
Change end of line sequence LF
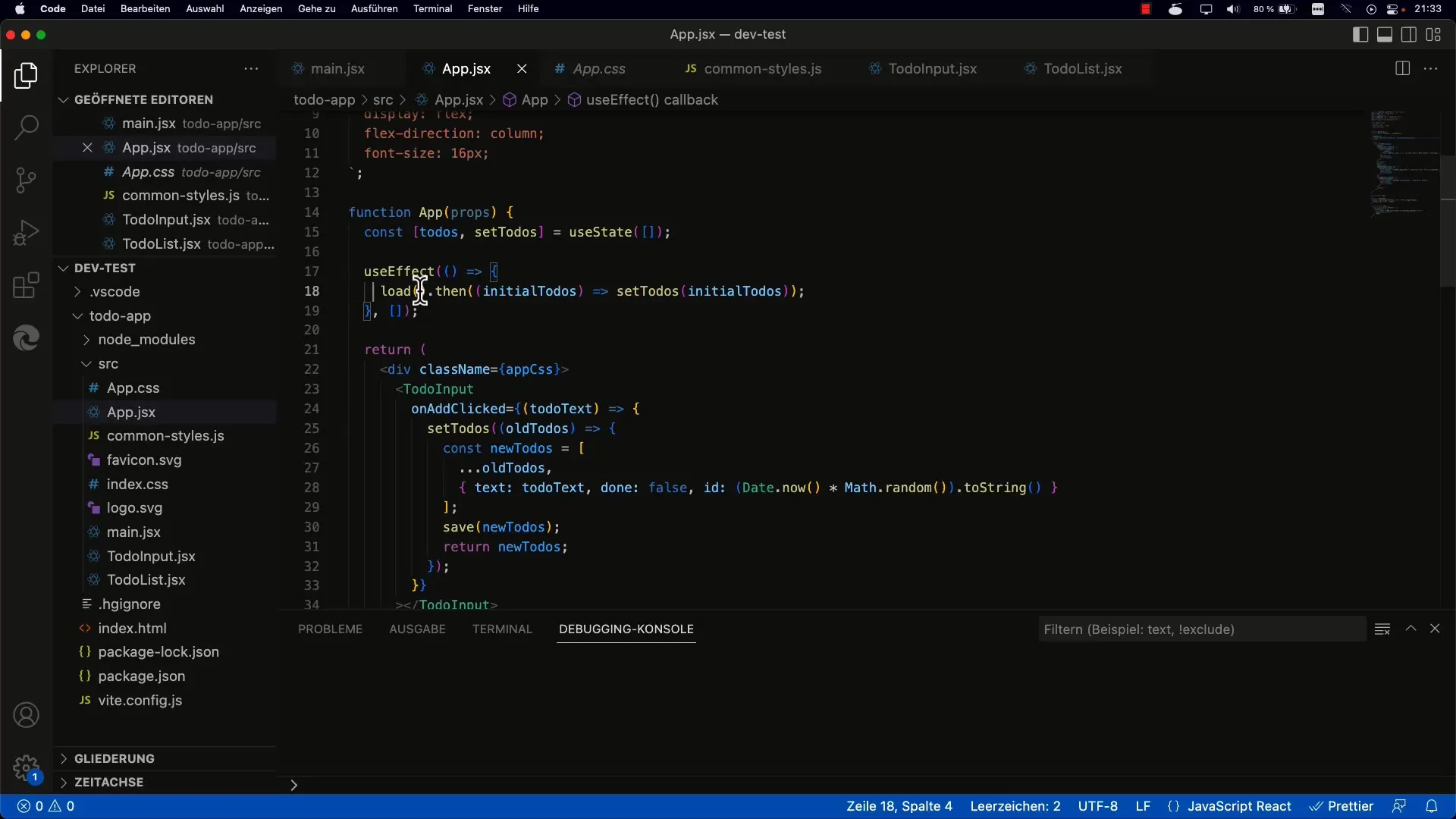(1142, 806)
